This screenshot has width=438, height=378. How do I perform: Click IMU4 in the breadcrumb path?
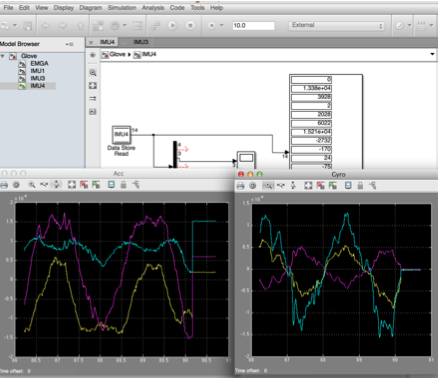click(149, 54)
